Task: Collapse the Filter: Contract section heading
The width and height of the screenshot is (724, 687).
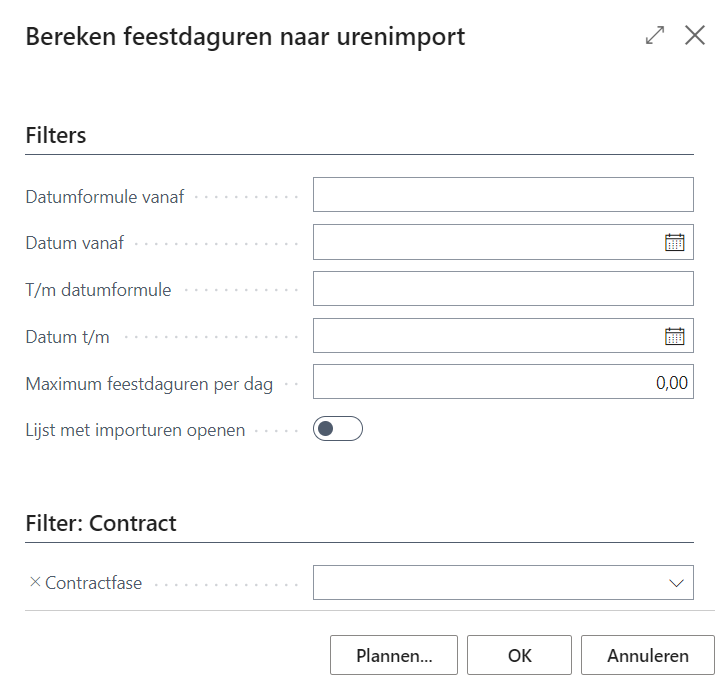Action: pyautogui.click(x=100, y=523)
